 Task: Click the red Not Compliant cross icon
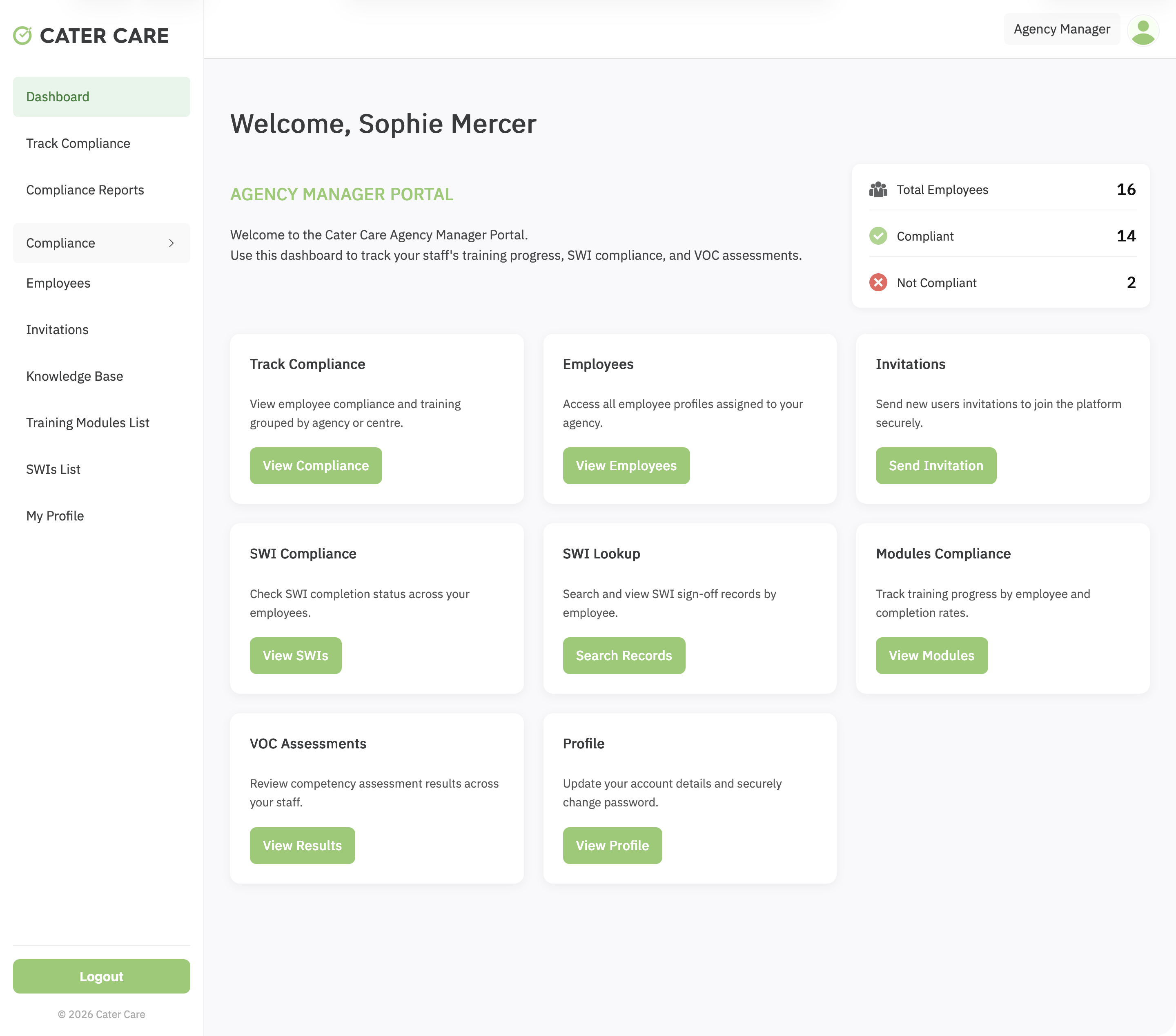click(x=878, y=283)
